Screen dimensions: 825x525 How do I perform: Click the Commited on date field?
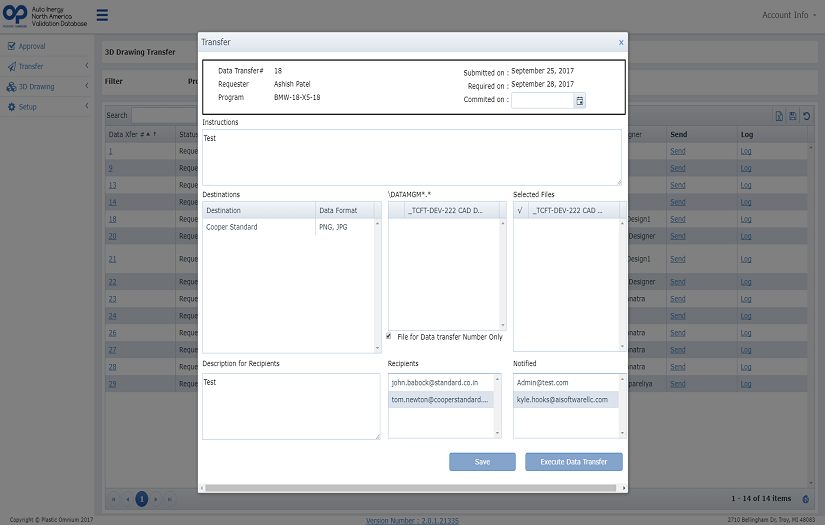542,100
